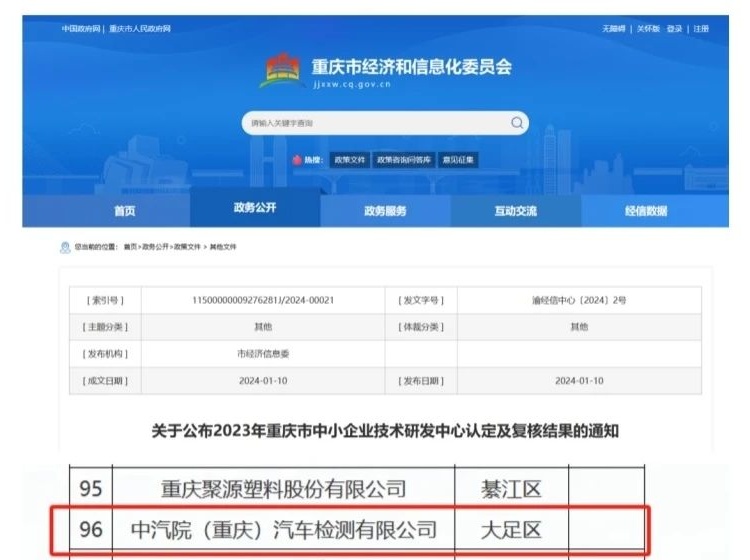Viewport: 750px width, 560px height.
Task: Visit the 重庆市人民政府网 link
Action: pos(140,29)
